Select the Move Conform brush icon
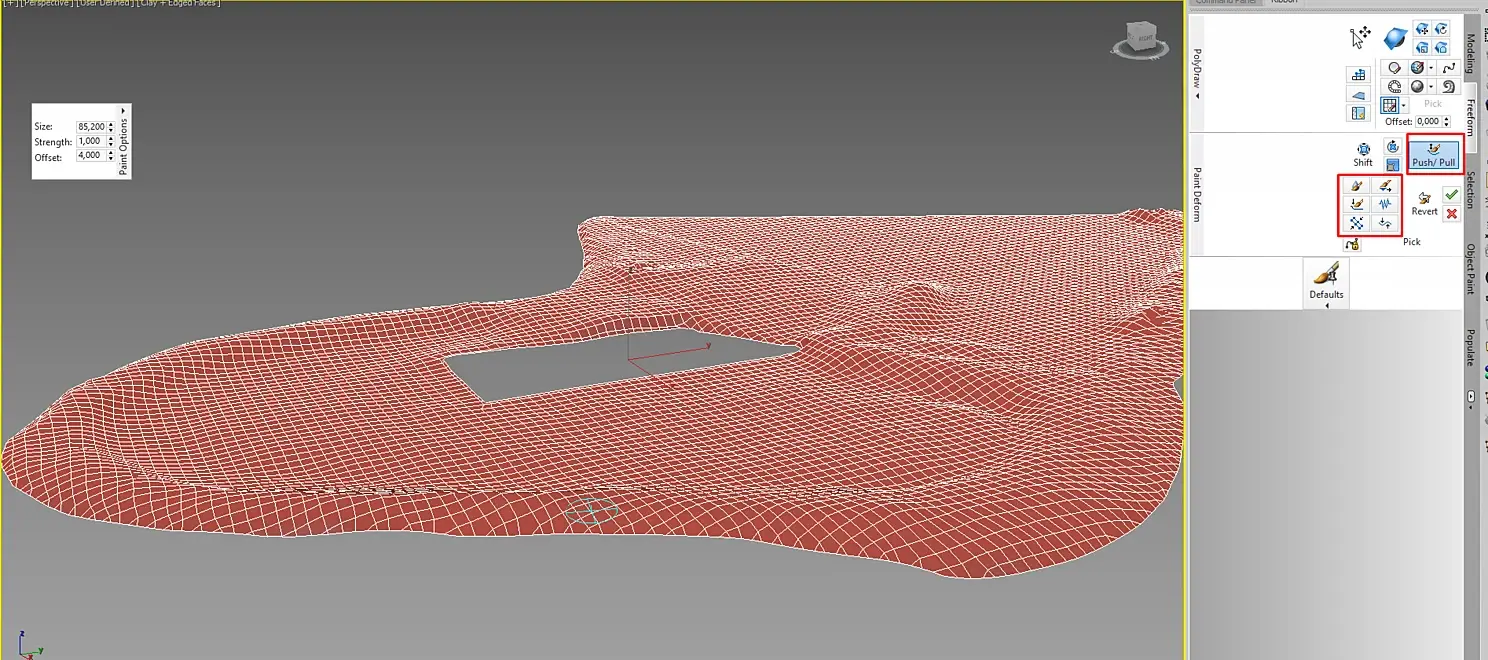 click(1423, 29)
